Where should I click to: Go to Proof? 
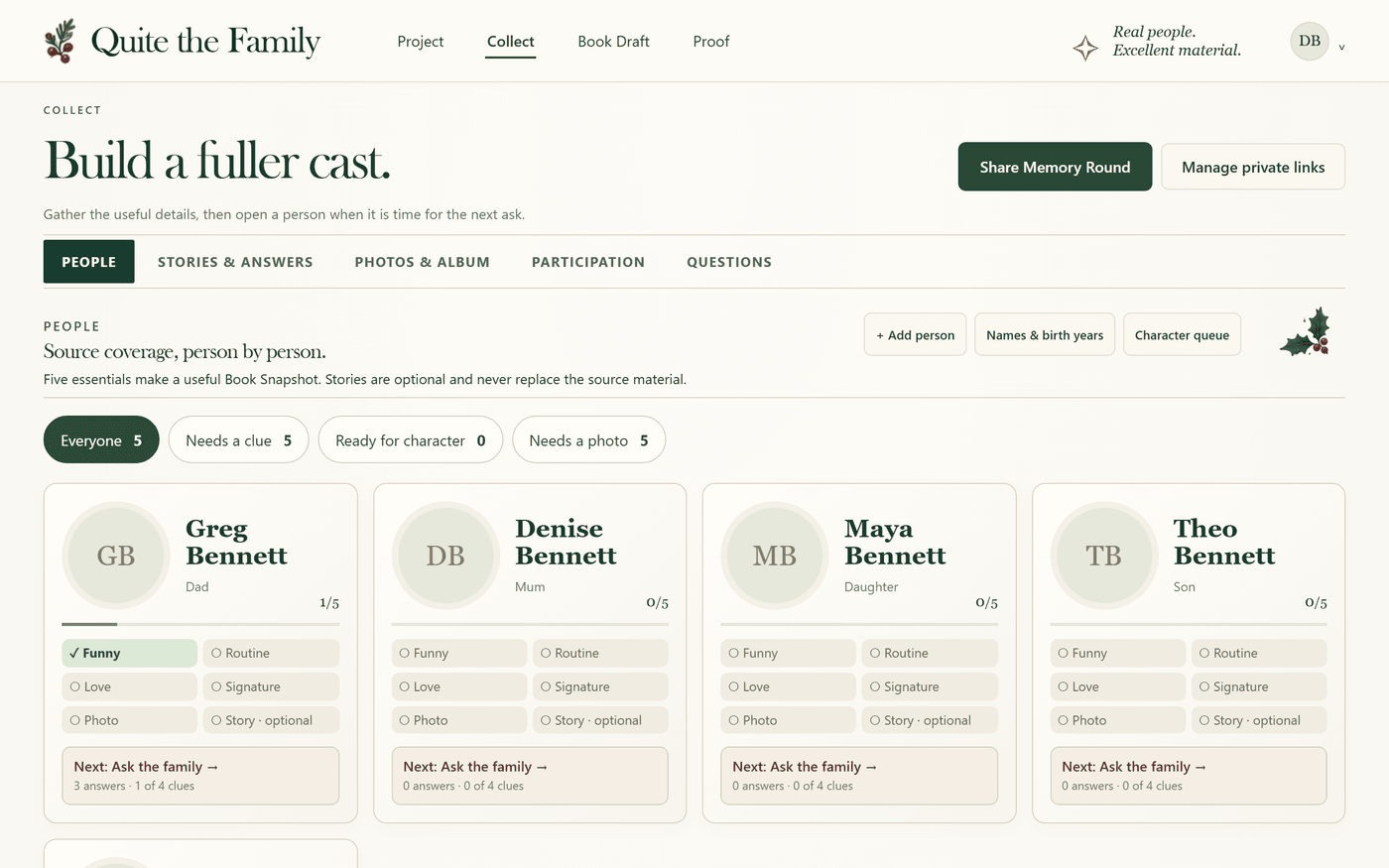[x=711, y=42]
